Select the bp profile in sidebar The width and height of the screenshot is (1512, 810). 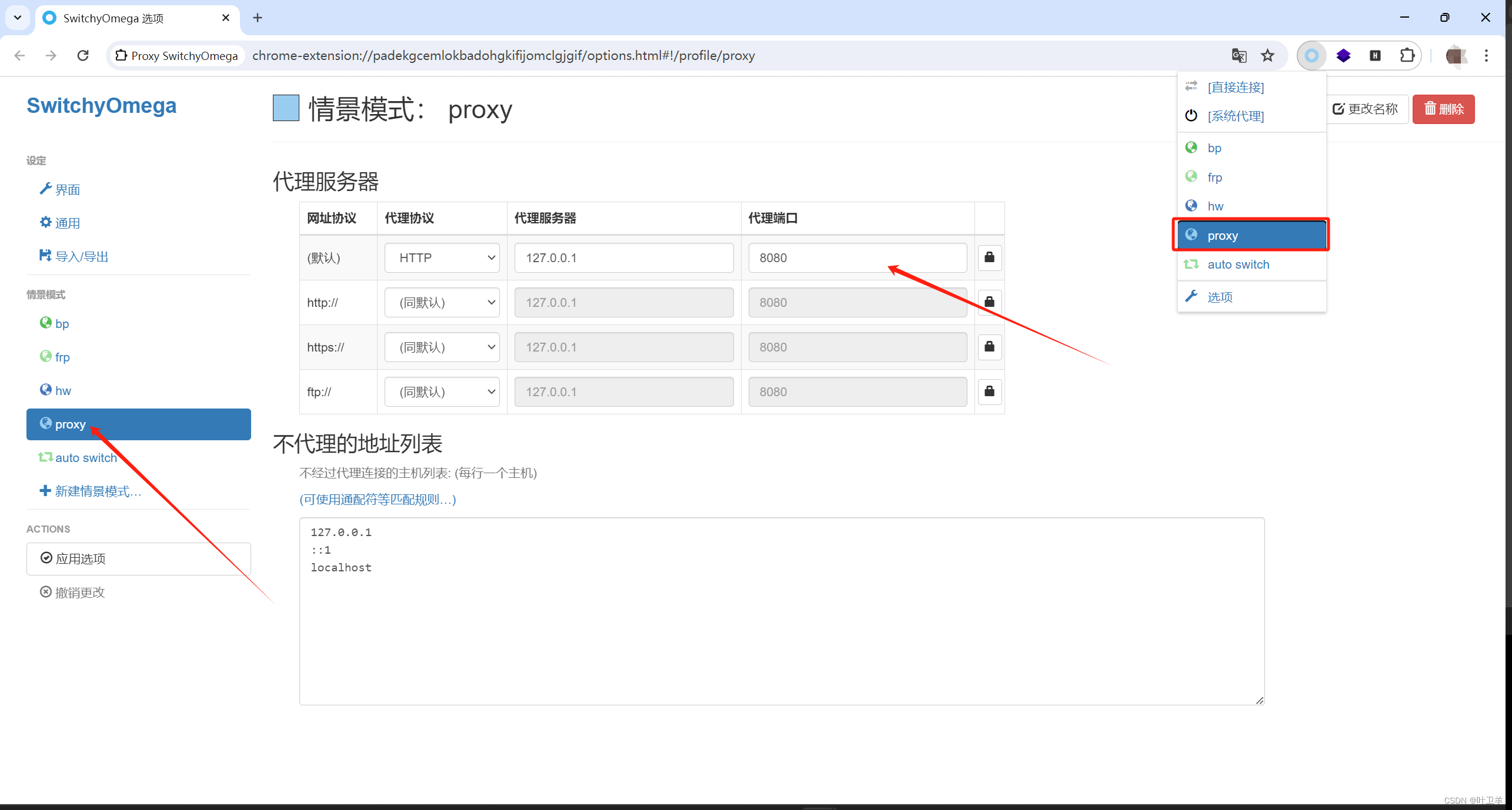[x=138, y=324]
